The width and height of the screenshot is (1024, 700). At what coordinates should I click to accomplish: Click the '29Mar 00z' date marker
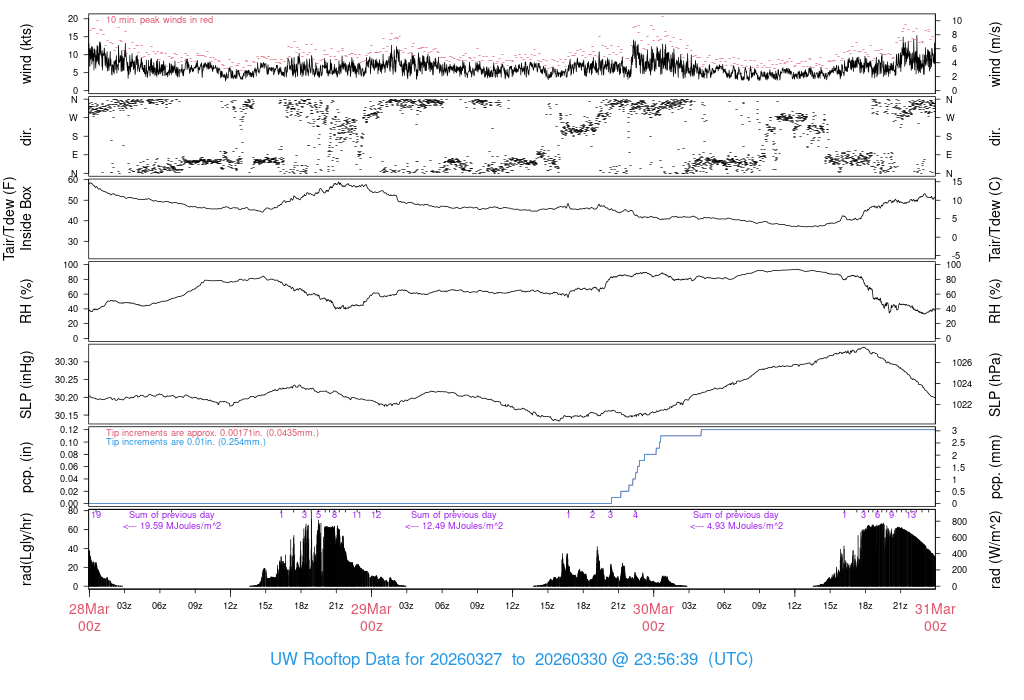pos(371,617)
